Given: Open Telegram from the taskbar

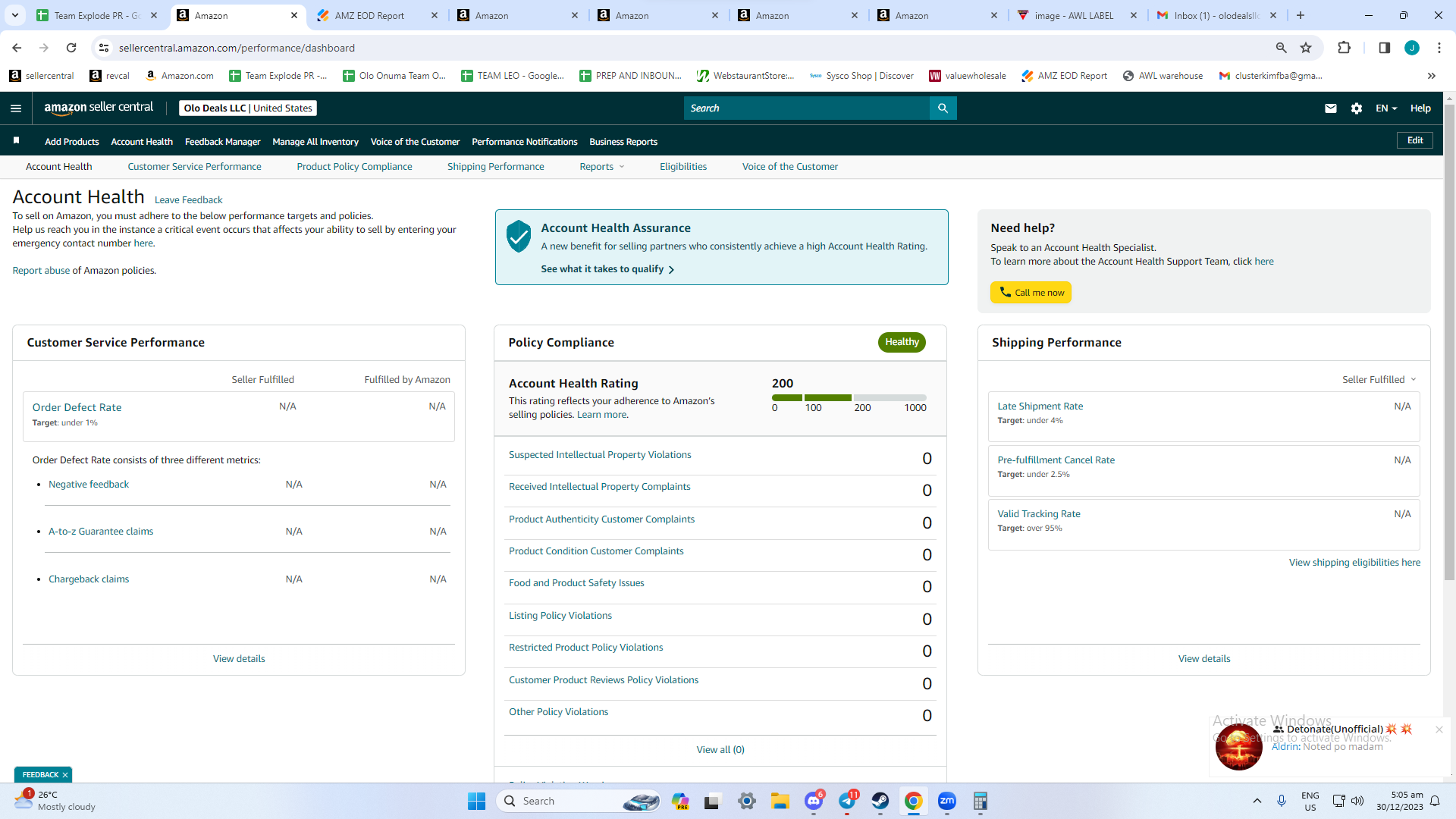Looking at the screenshot, I should pos(847,801).
